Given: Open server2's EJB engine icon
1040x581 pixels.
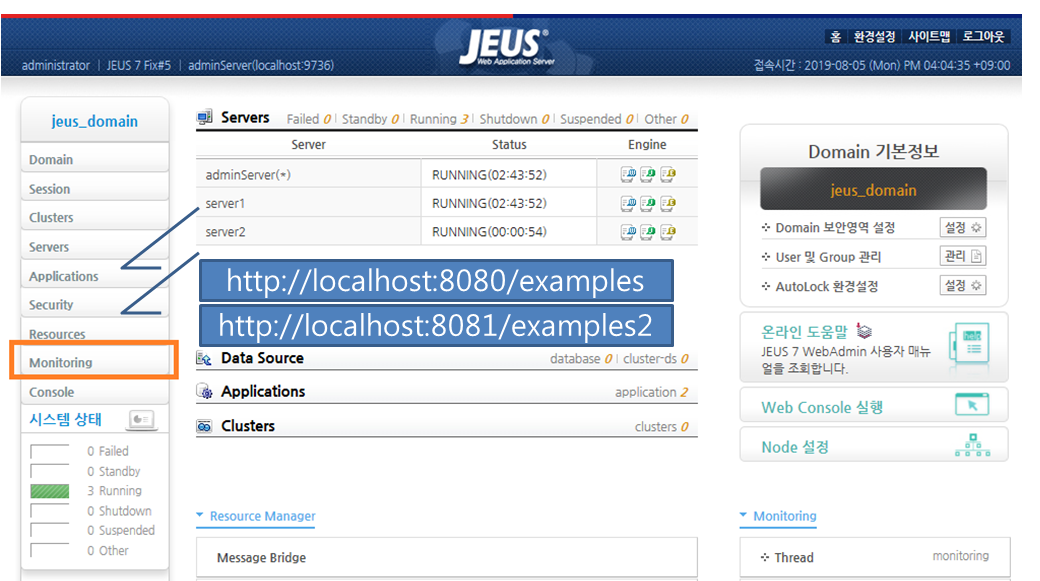Looking at the screenshot, I should coord(668,231).
